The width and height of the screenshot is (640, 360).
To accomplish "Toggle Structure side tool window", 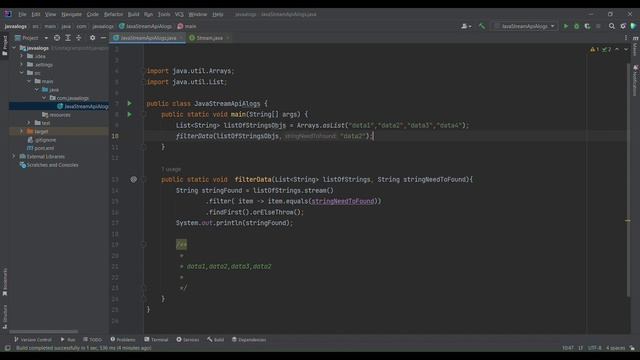I will pyautogui.click(x=5, y=316).
